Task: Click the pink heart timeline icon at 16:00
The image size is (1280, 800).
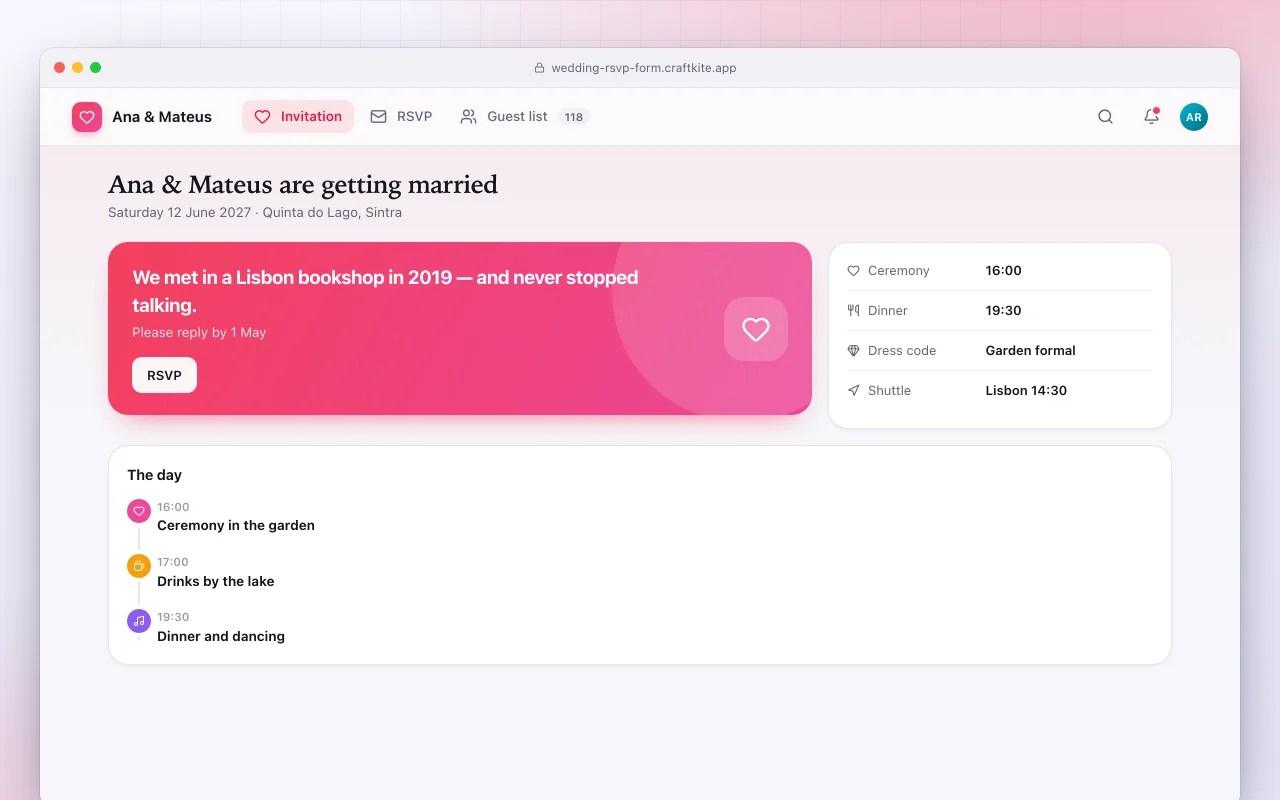Action: click(x=139, y=511)
